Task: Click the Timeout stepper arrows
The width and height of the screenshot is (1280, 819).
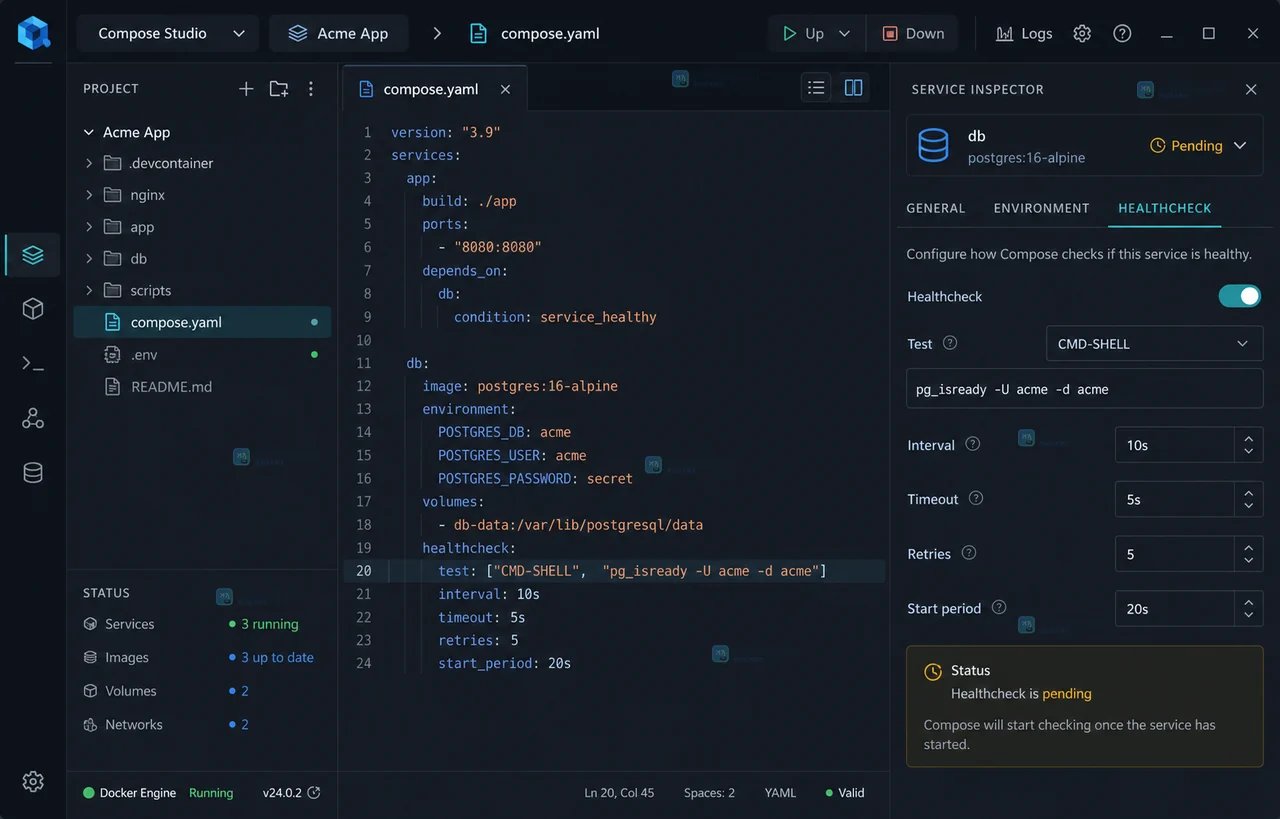Action: (x=1248, y=499)
